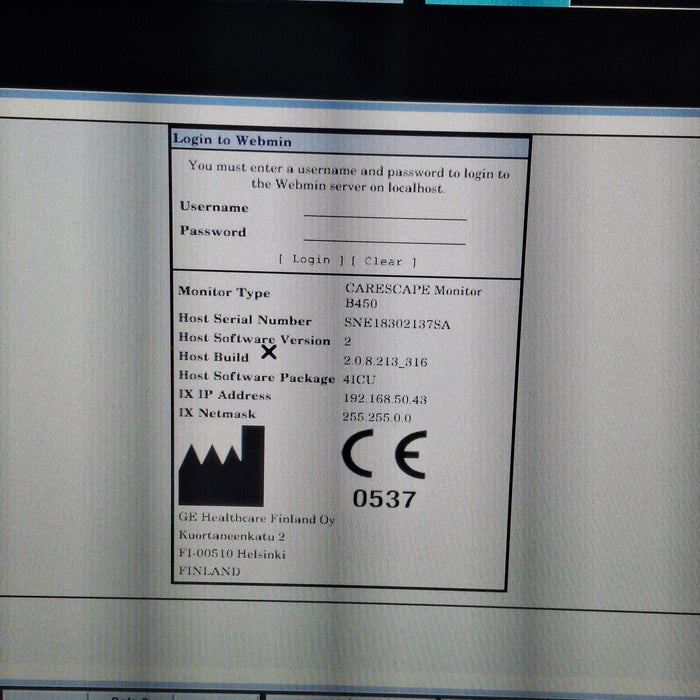700x700 pixels.
Task: Click the 'Host Software Version' label
Action: [x=254, y=339]
